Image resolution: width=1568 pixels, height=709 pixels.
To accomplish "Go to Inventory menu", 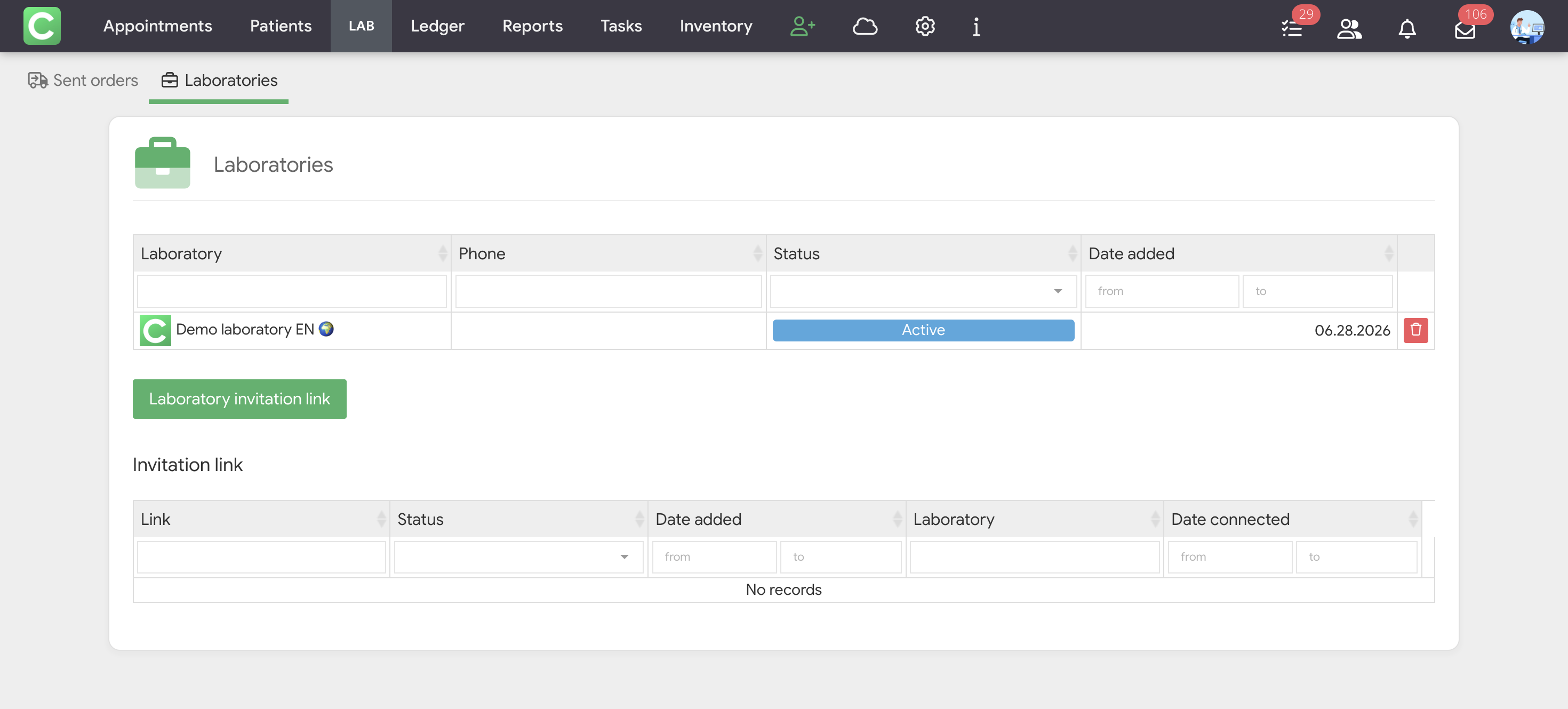I will (716, 26).
